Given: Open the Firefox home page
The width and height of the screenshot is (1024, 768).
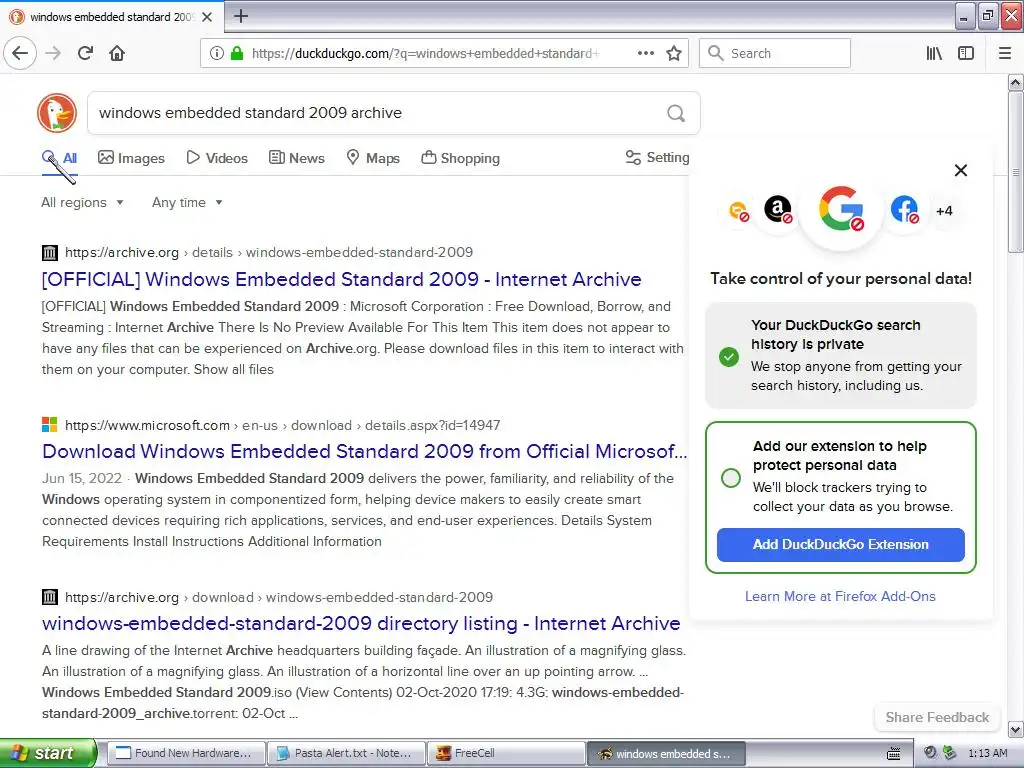Looking at the screenshot, I should [117, 53].
